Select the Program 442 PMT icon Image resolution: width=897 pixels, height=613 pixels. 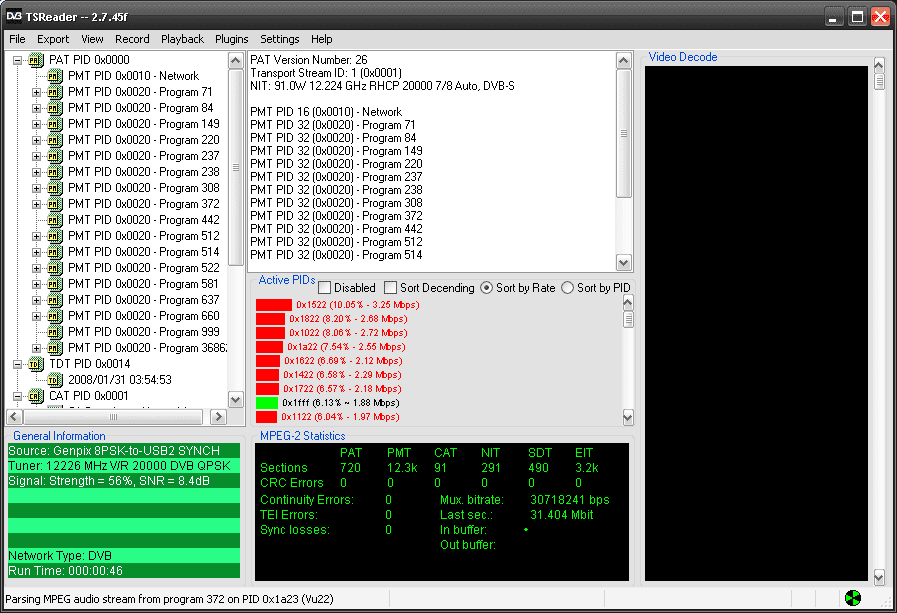point(54,220)
